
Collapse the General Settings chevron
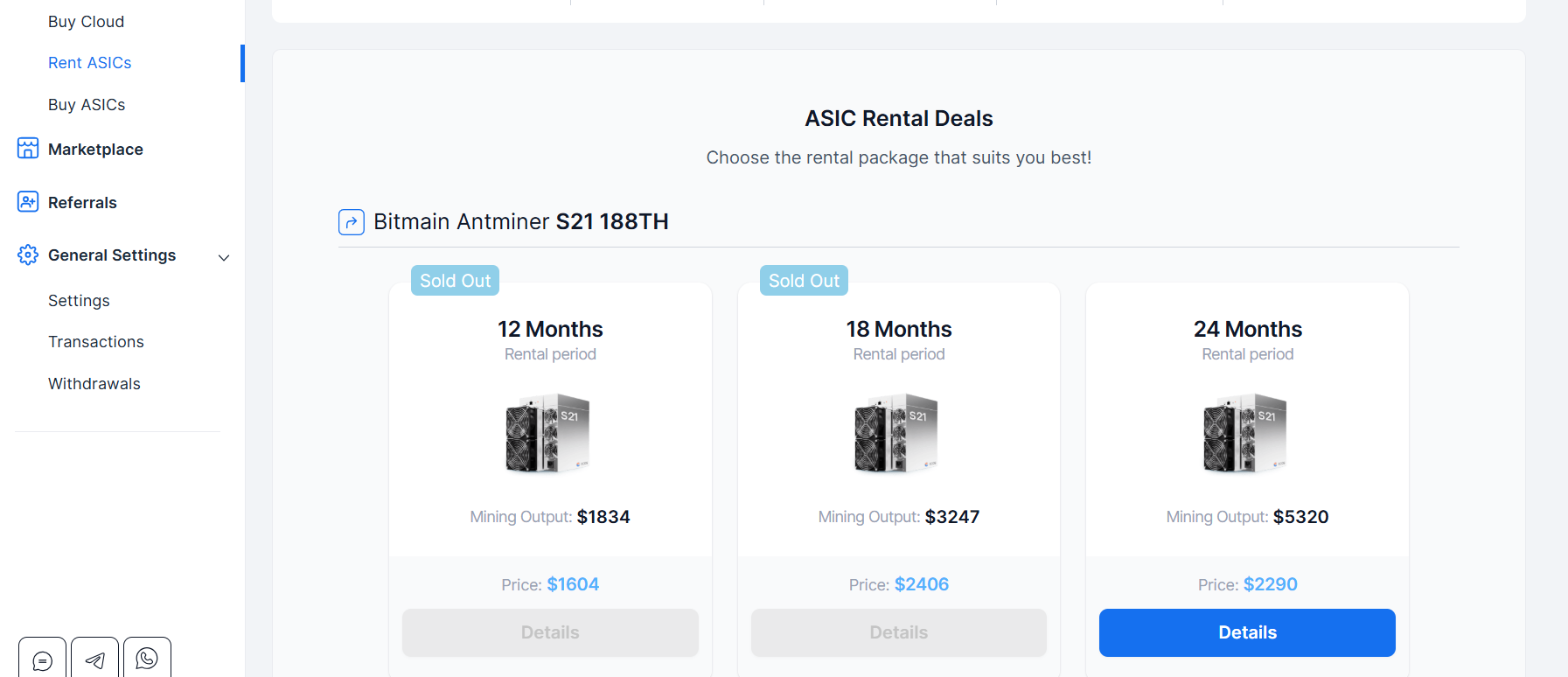pos(224,257)
